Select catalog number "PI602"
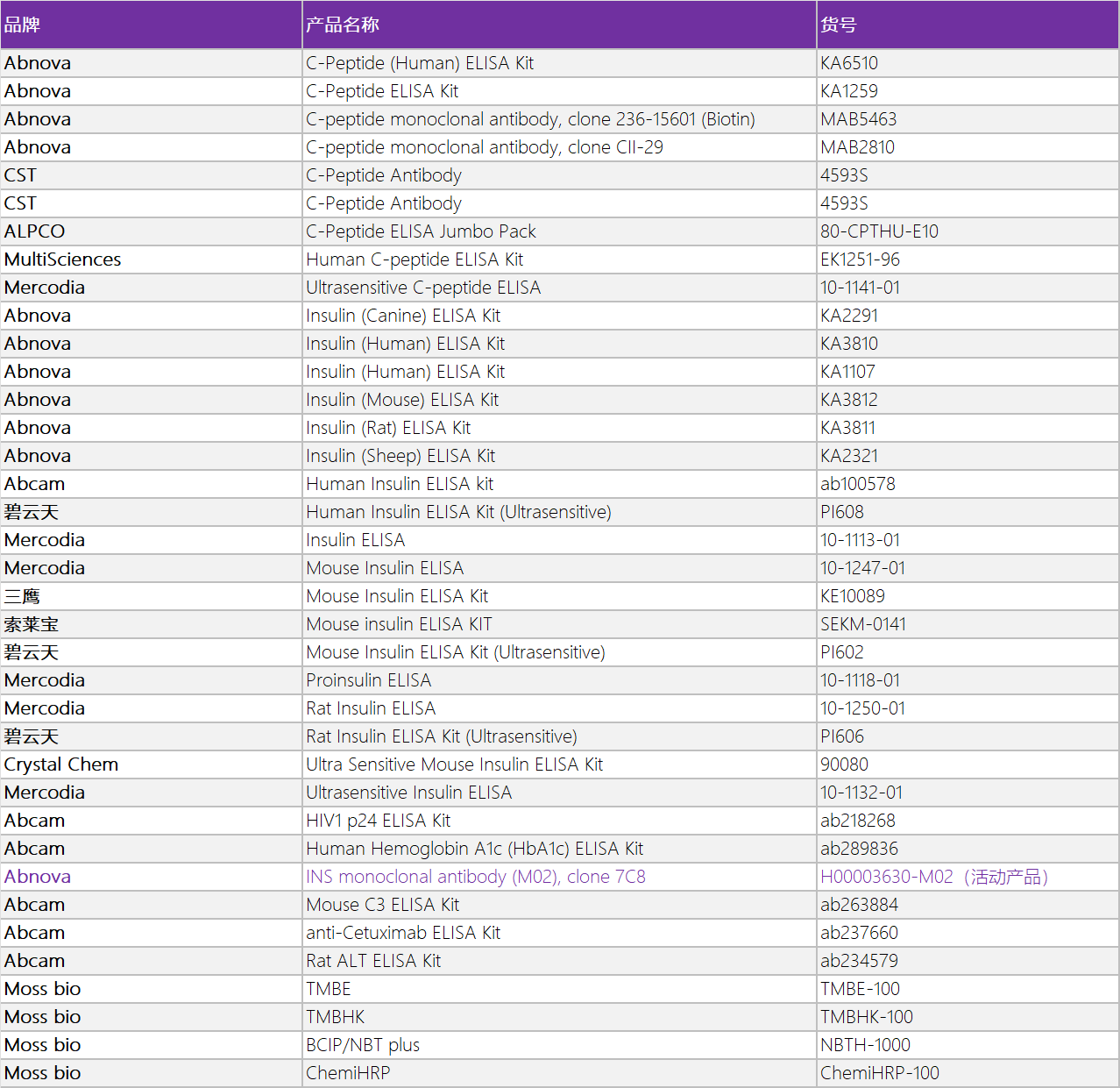This screenshot has height=1088, width=1120. 842,652
